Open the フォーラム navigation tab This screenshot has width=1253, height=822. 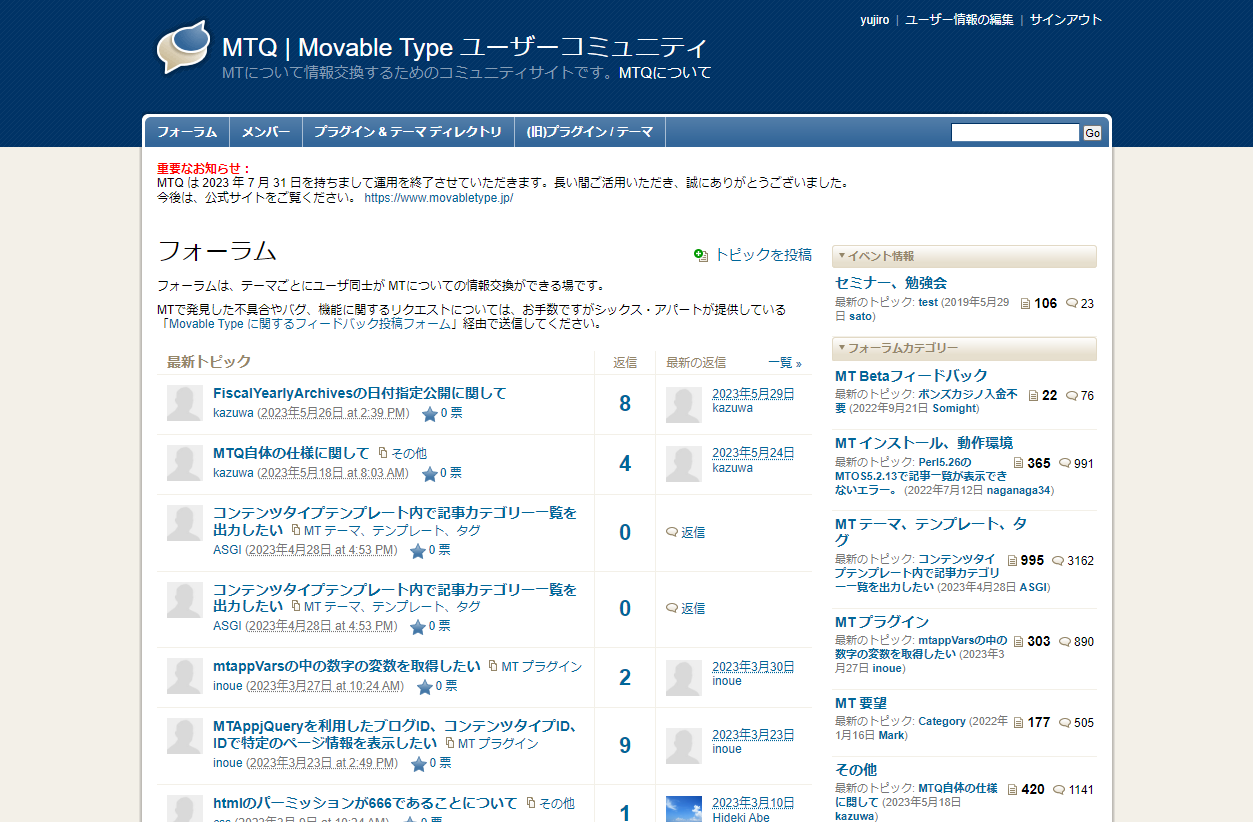point(187,132)
